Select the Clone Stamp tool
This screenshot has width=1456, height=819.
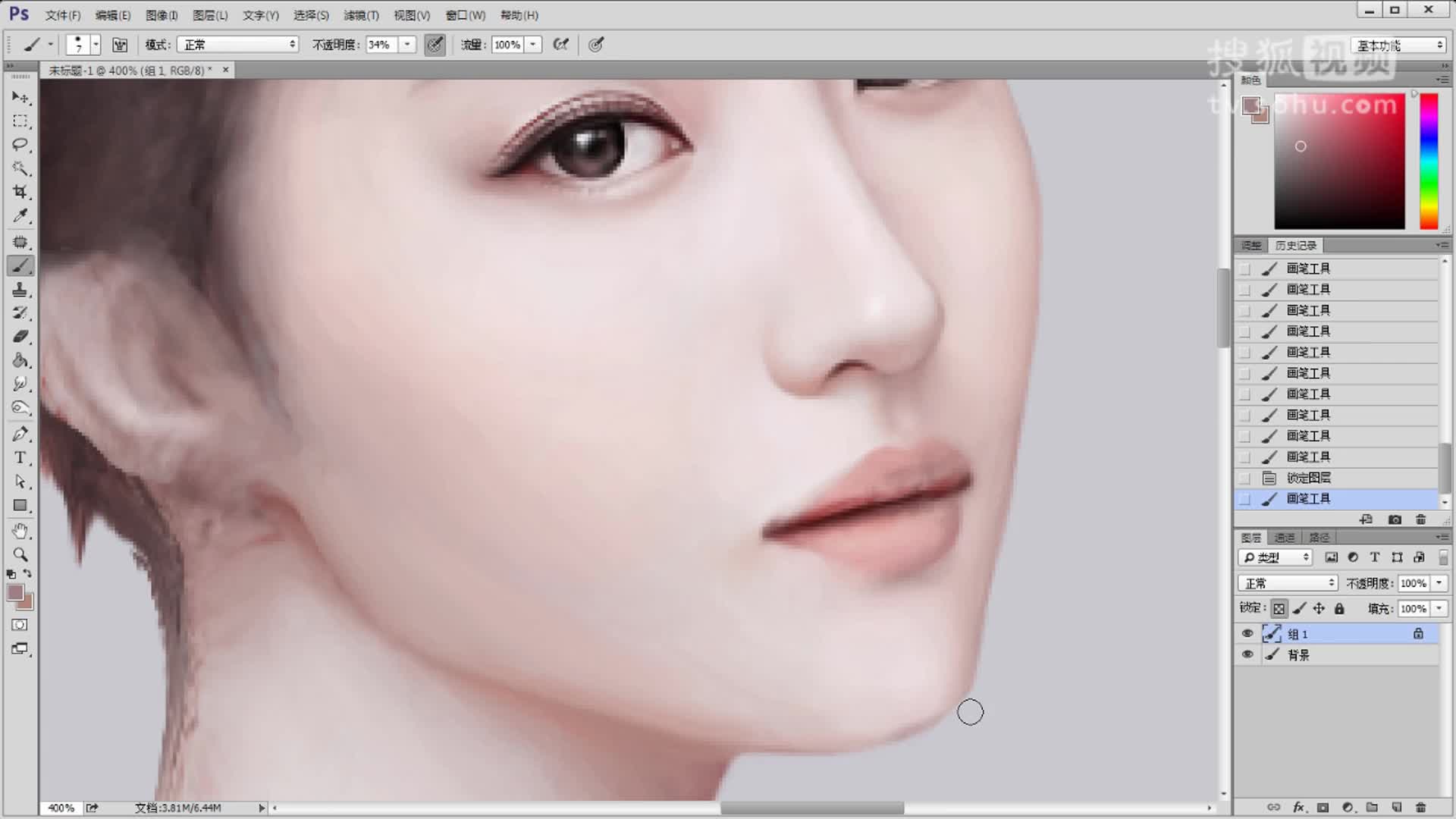(x=20, y=290)
